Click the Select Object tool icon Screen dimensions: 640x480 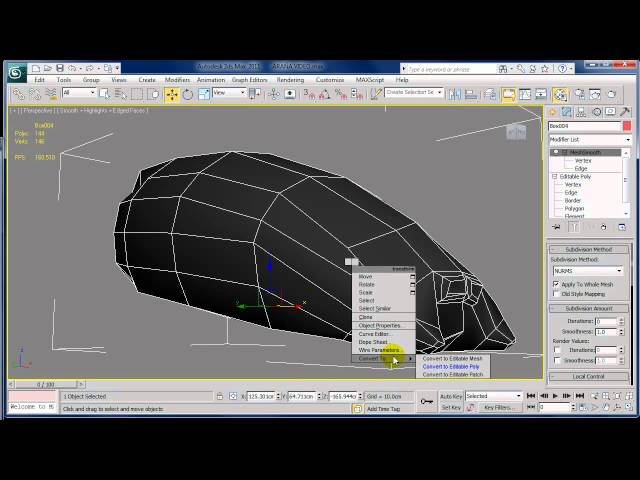click(104, 95)
